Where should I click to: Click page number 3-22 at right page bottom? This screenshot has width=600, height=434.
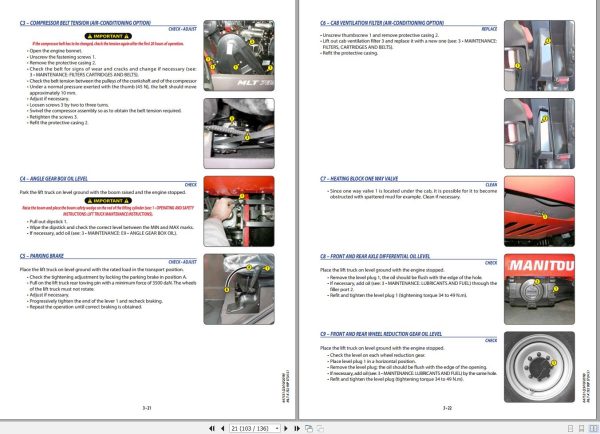pyautogui.click(x=447, y=408)
